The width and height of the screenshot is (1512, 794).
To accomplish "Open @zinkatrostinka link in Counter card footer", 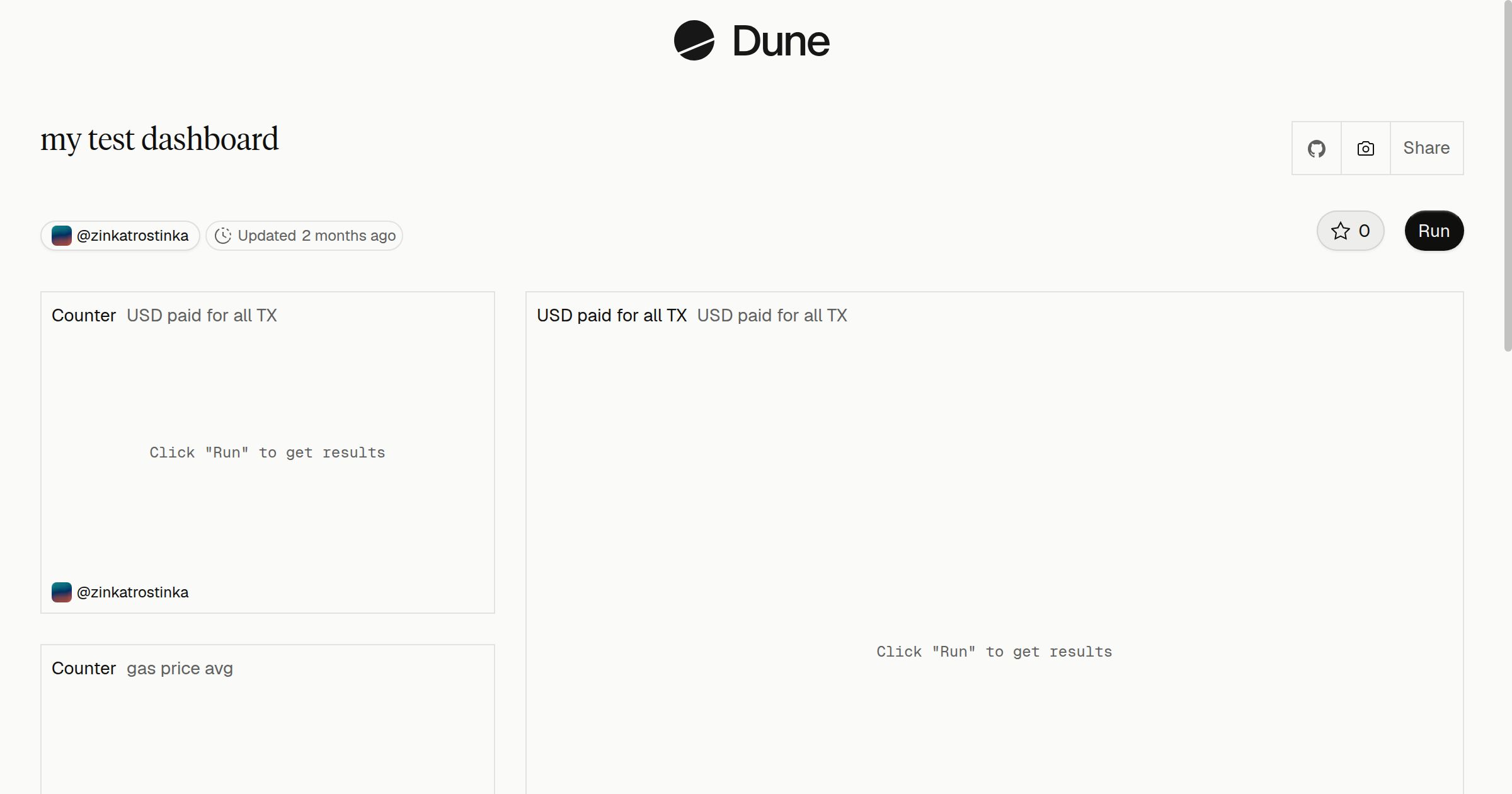I will [132, 592].
